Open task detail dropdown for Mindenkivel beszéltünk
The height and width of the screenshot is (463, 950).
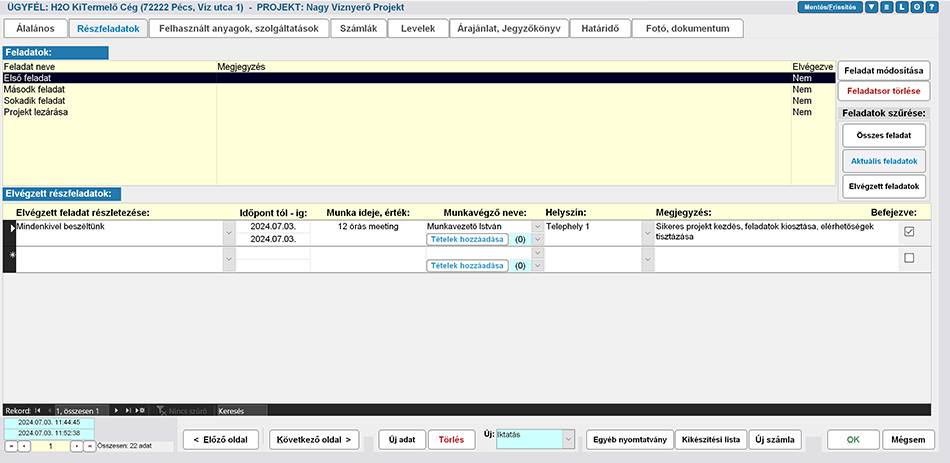click(x=229, y=233)
